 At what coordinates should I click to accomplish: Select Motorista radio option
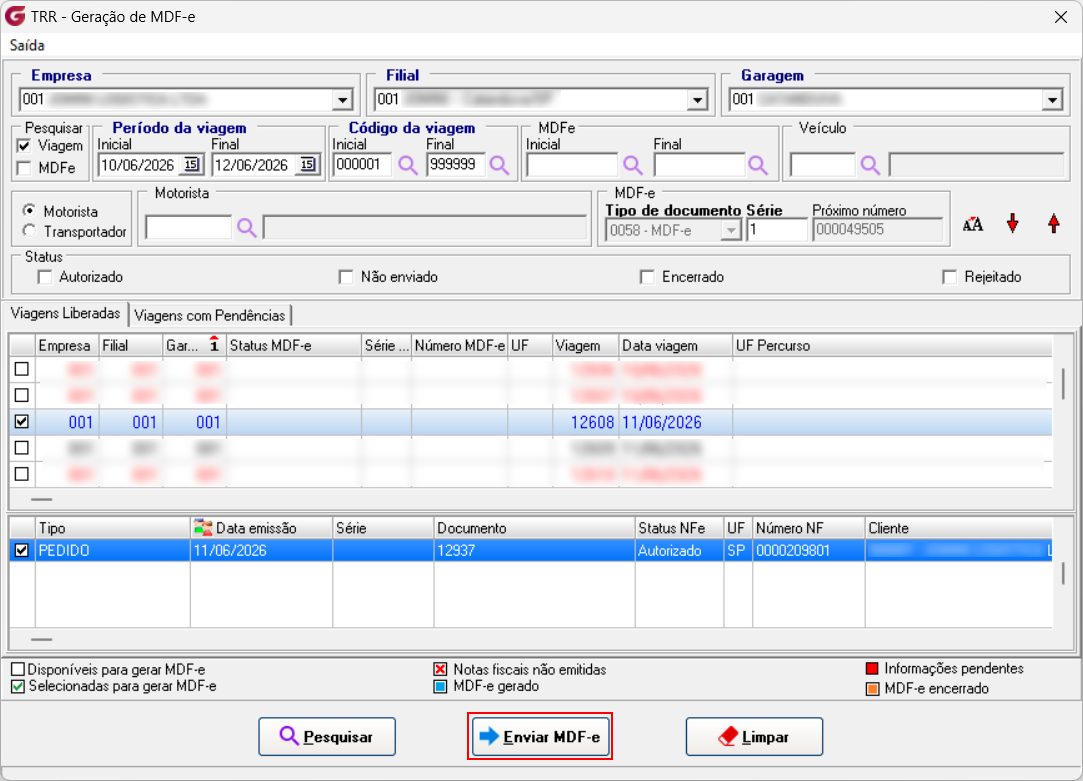(x=29, y=210)
